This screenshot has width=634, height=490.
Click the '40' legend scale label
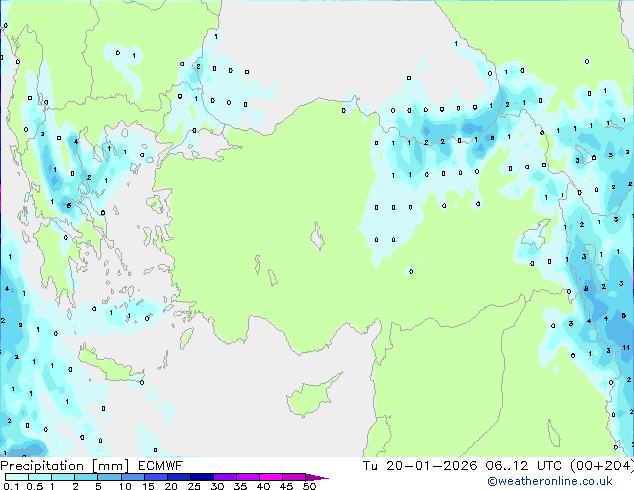(263, 486)
